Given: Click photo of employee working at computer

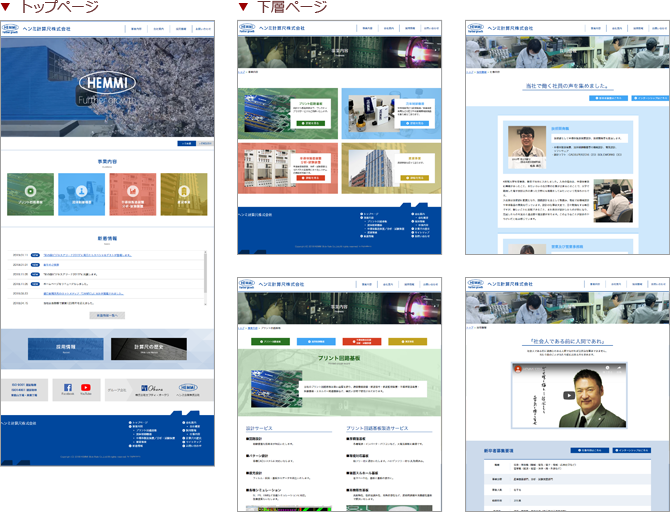Looking at the screenshot, I should pyautogui.click(x=613, y=200).
